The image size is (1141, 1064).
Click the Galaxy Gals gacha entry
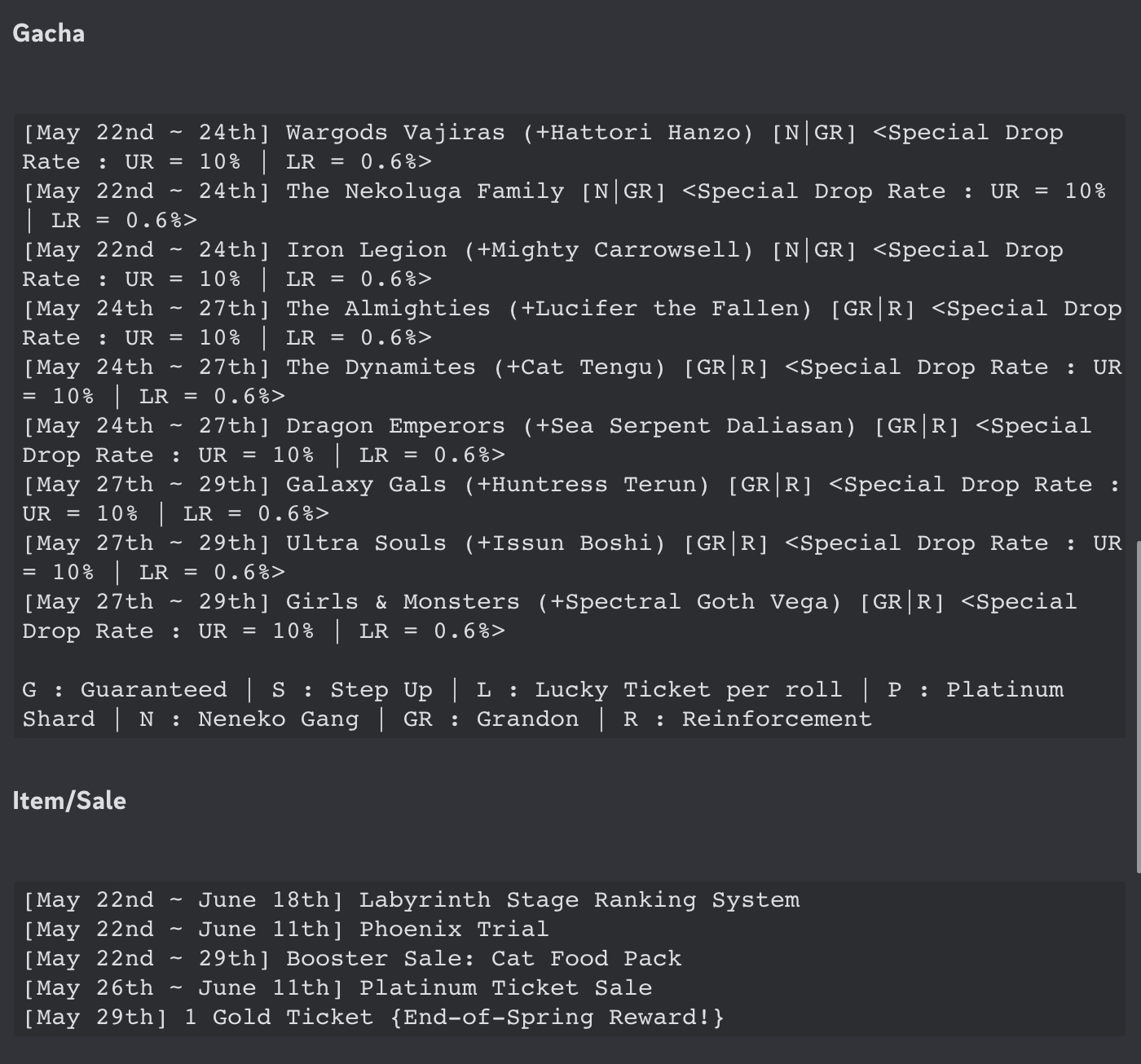(x=366, y=485)
